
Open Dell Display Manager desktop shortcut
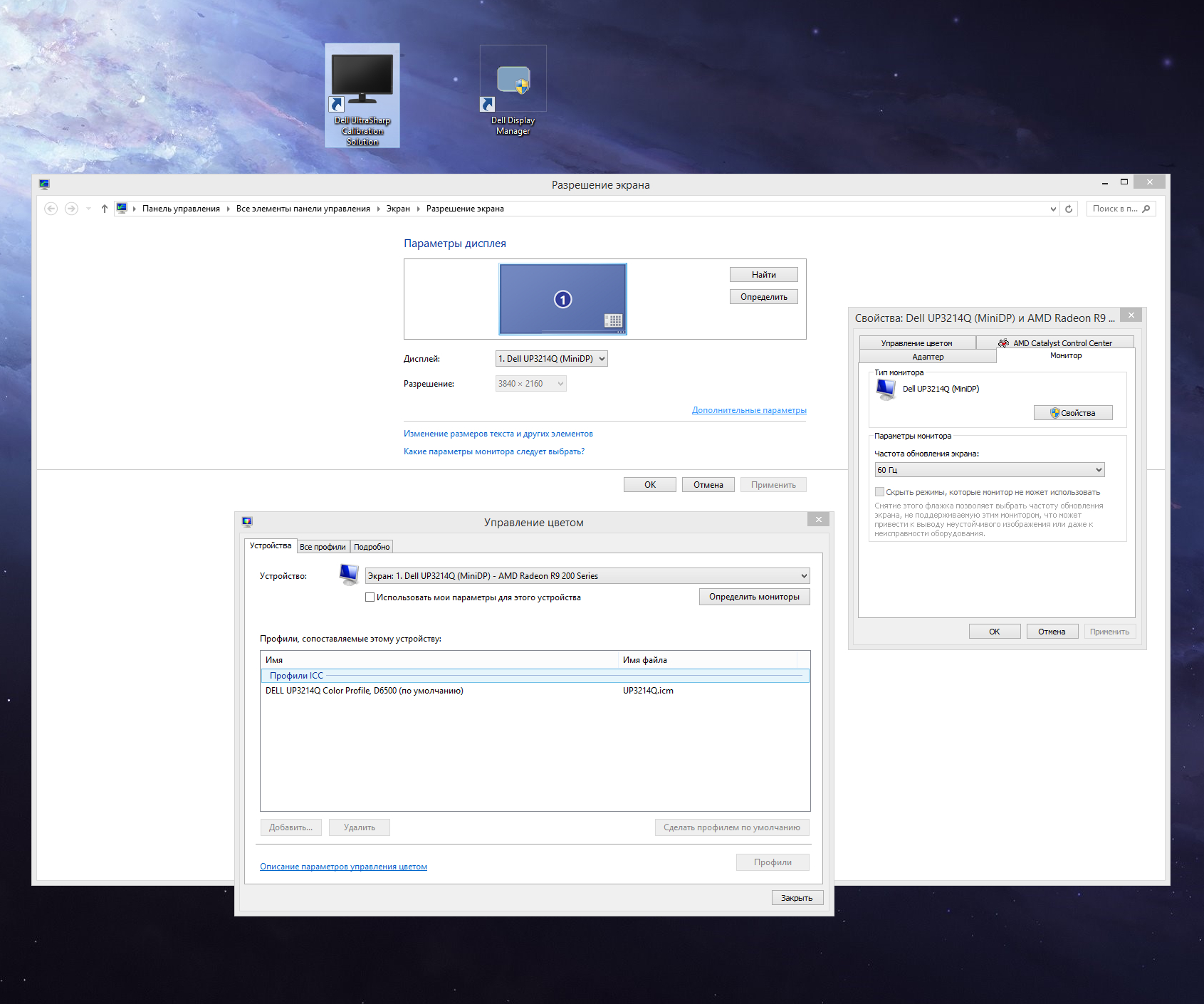click(x=513, y=90)
